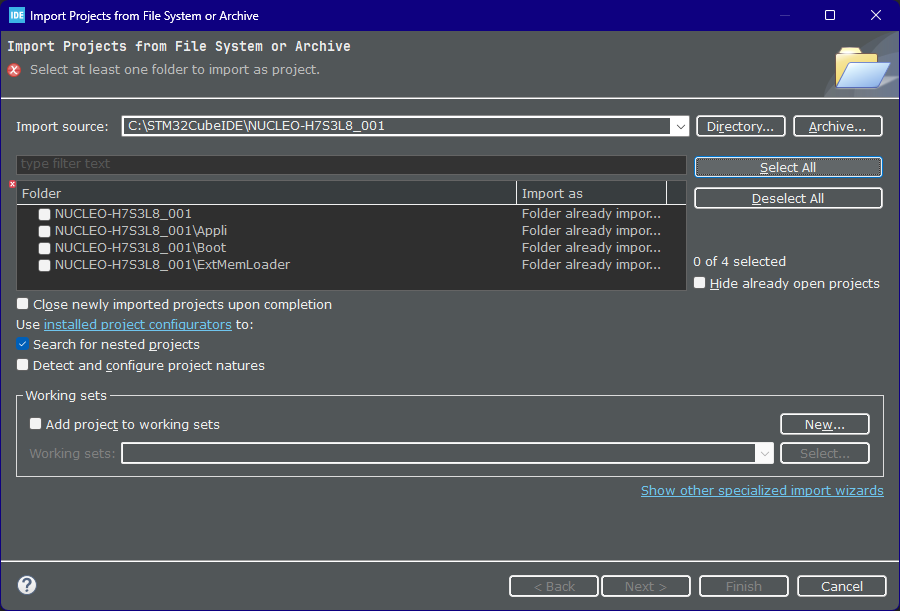Enable Detect and configure project natures
Viewport: 900px width, 611px height.
click(22, 365)
